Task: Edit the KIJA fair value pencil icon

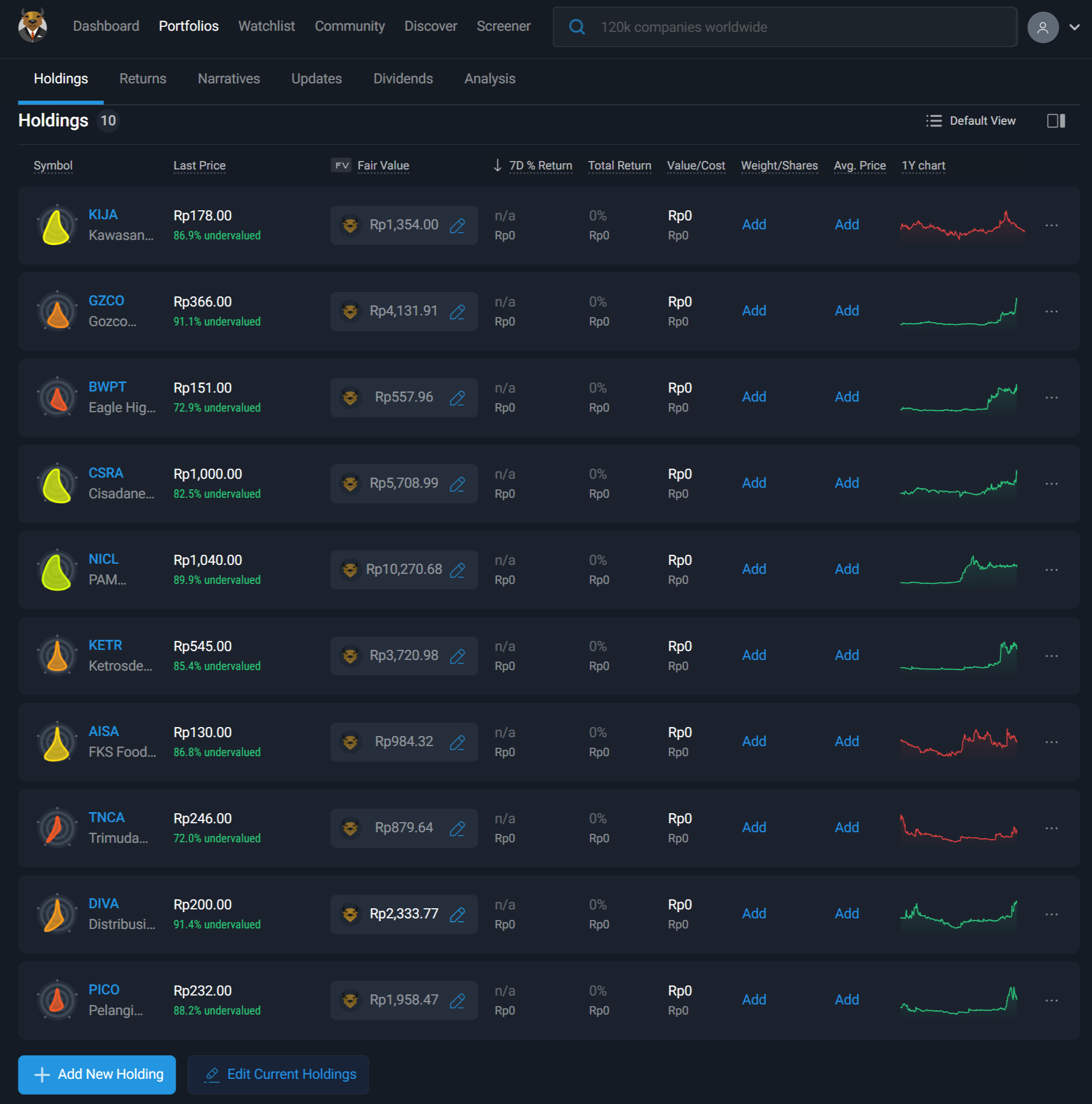Action: [458, 226]
